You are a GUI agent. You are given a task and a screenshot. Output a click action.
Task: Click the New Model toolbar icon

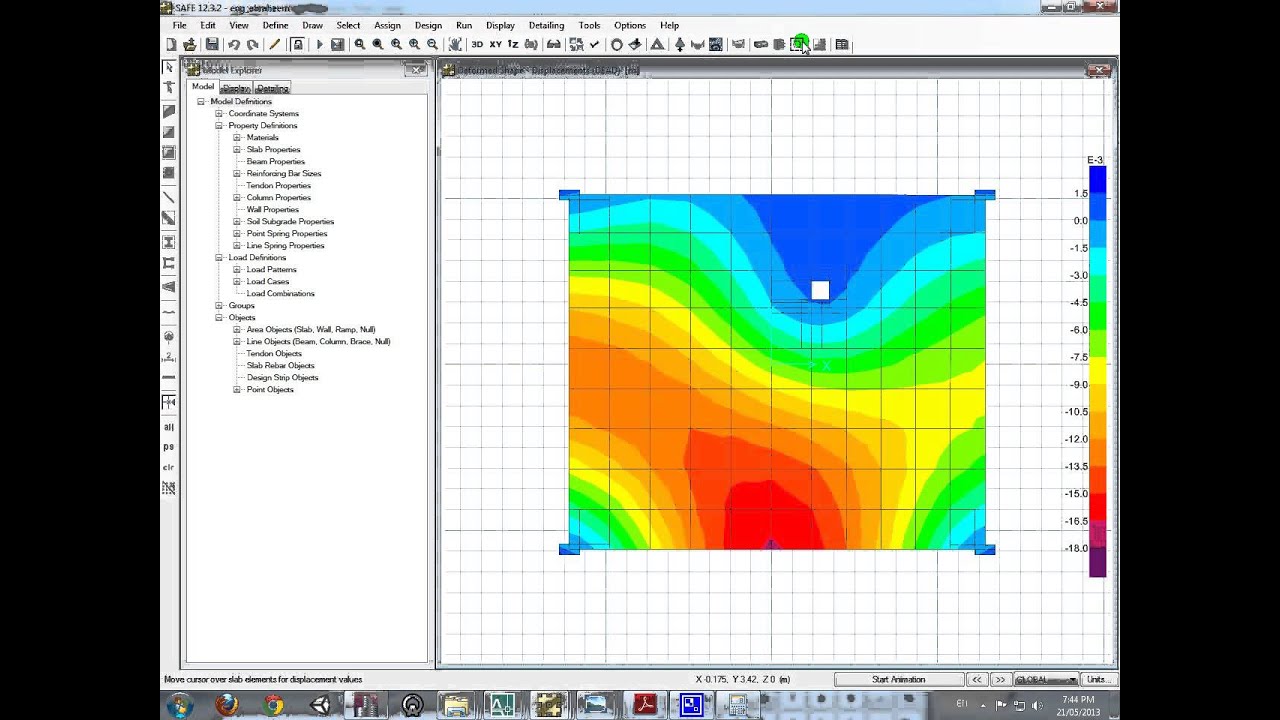coord(171,44)
